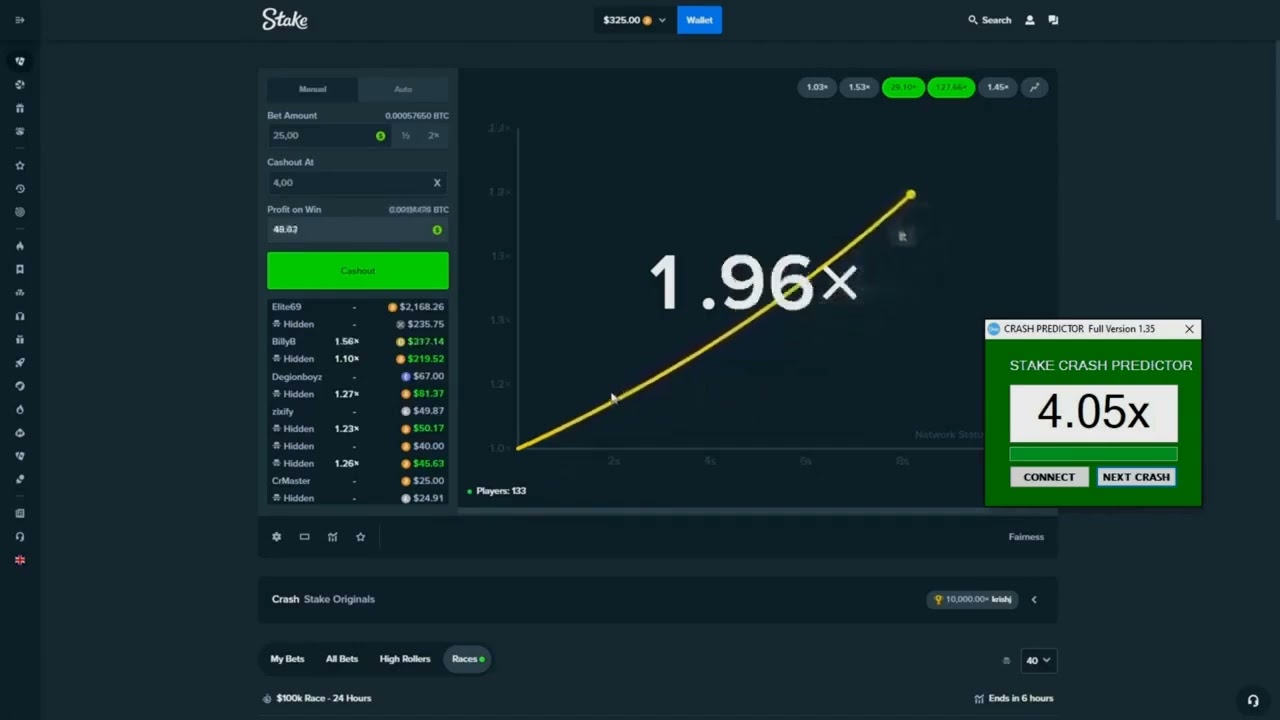Open the live support headset sidebar icon
1280x720 pixels.
(x=19, y=537)
